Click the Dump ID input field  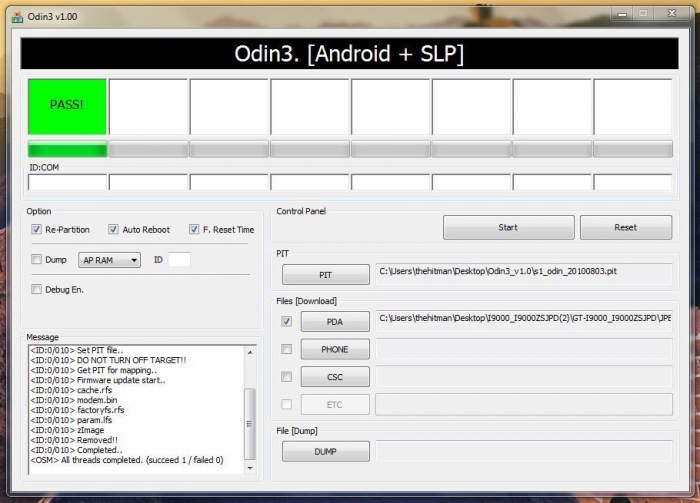pyautogui.click(x=179, y=260)
